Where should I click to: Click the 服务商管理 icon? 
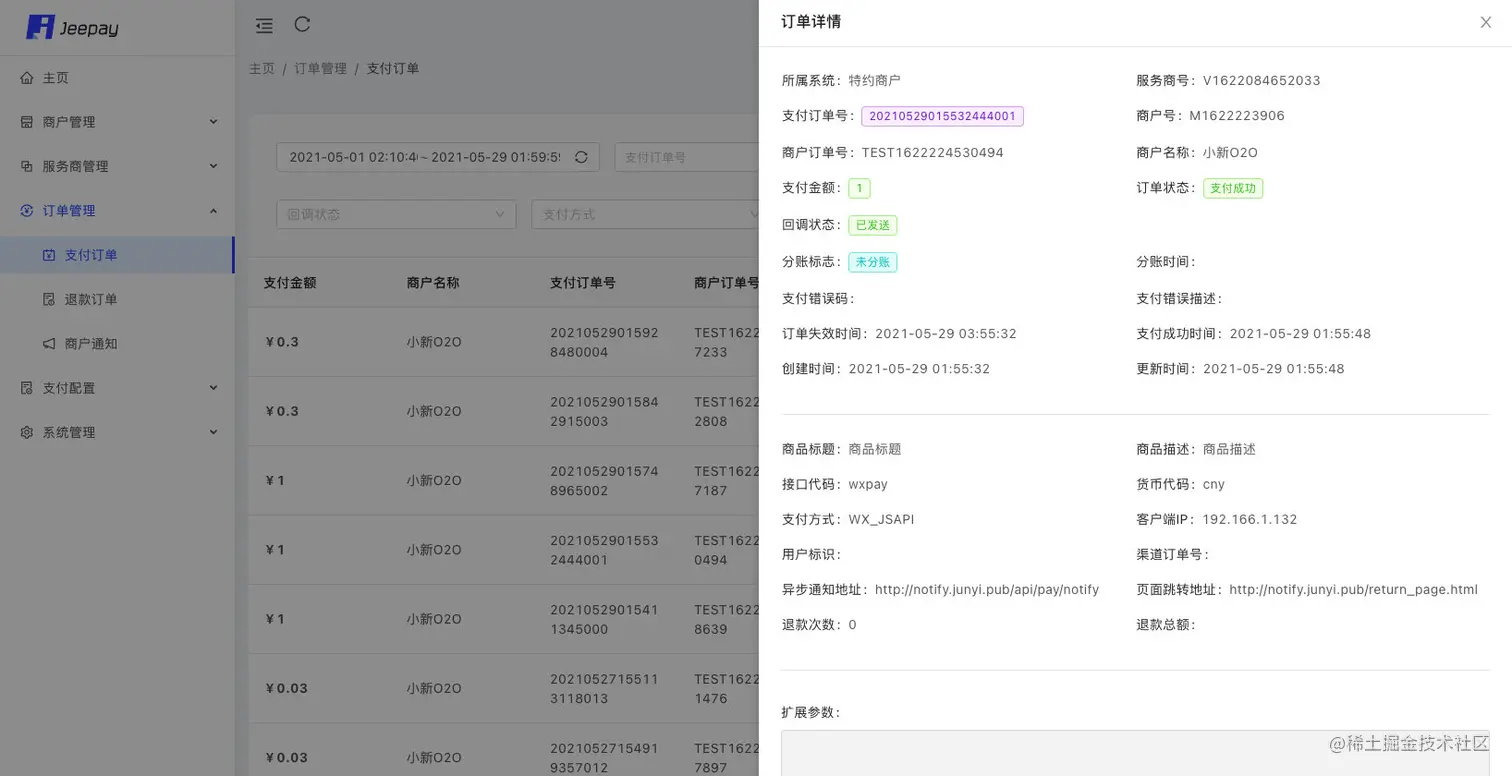tap(27, 166)
